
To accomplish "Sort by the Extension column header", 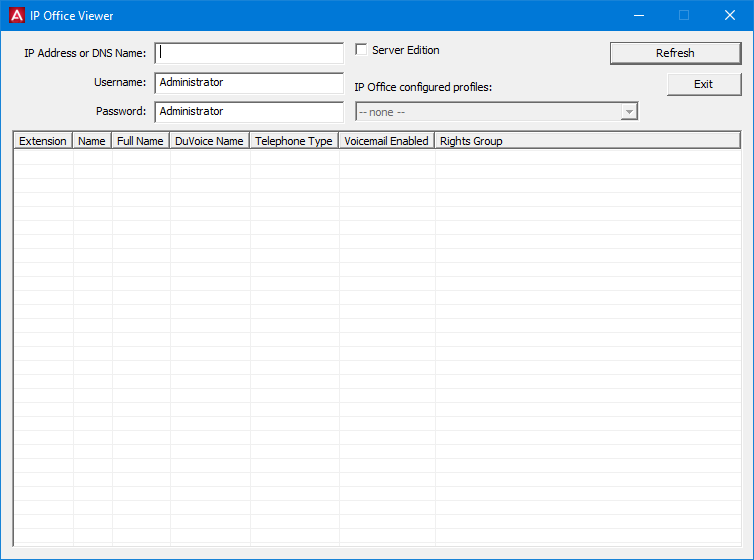I will [x=43, y=141].
